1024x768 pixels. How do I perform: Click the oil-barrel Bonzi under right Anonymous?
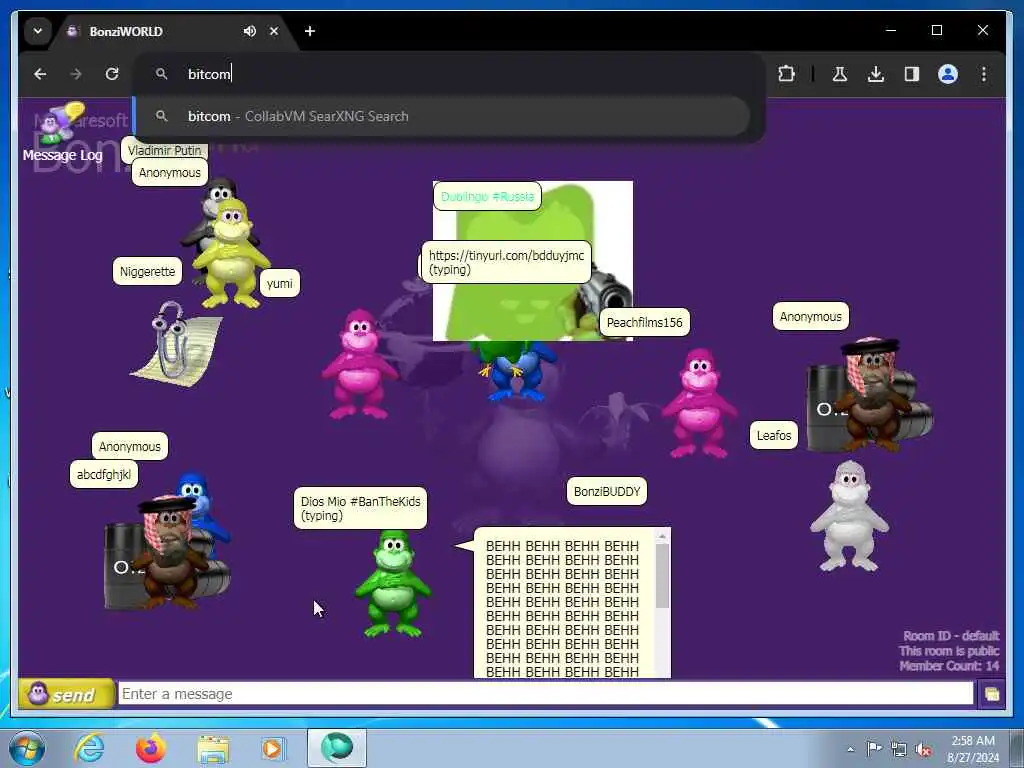872,395
